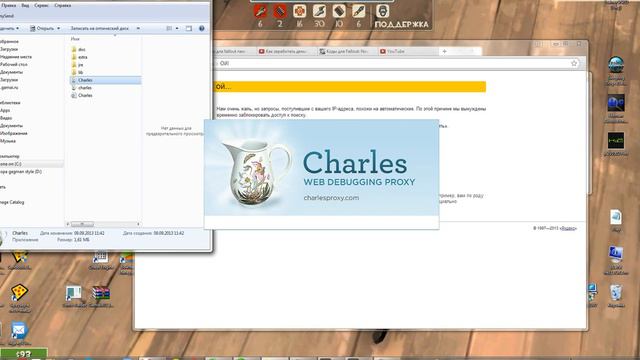The image size is (640, 360).
Task: Click the blue help icon in Explorer
Action: [202, 29]
